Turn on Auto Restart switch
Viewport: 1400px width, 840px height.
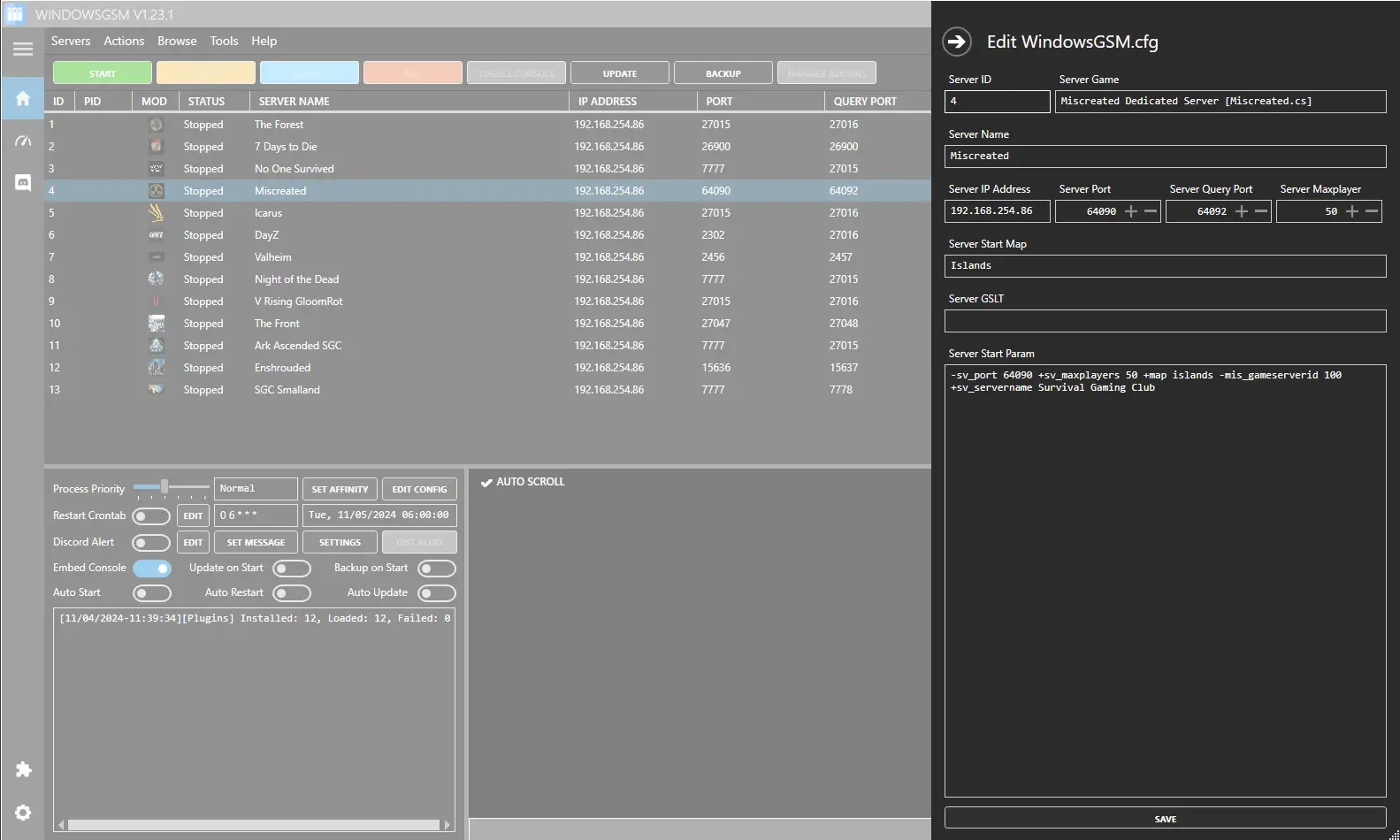click(292, 592)
